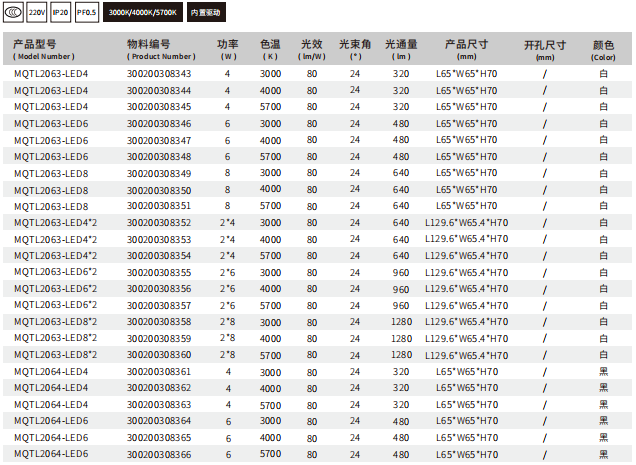Click product number 300200308347
The height and width of the screenshot is (465, 636).
pos(159,140)
